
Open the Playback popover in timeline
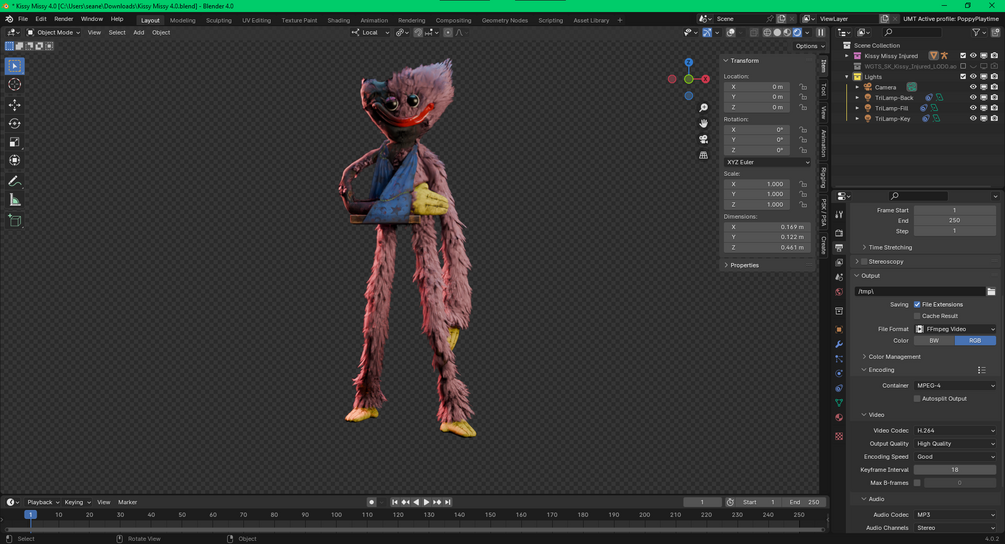coord(43,502)
